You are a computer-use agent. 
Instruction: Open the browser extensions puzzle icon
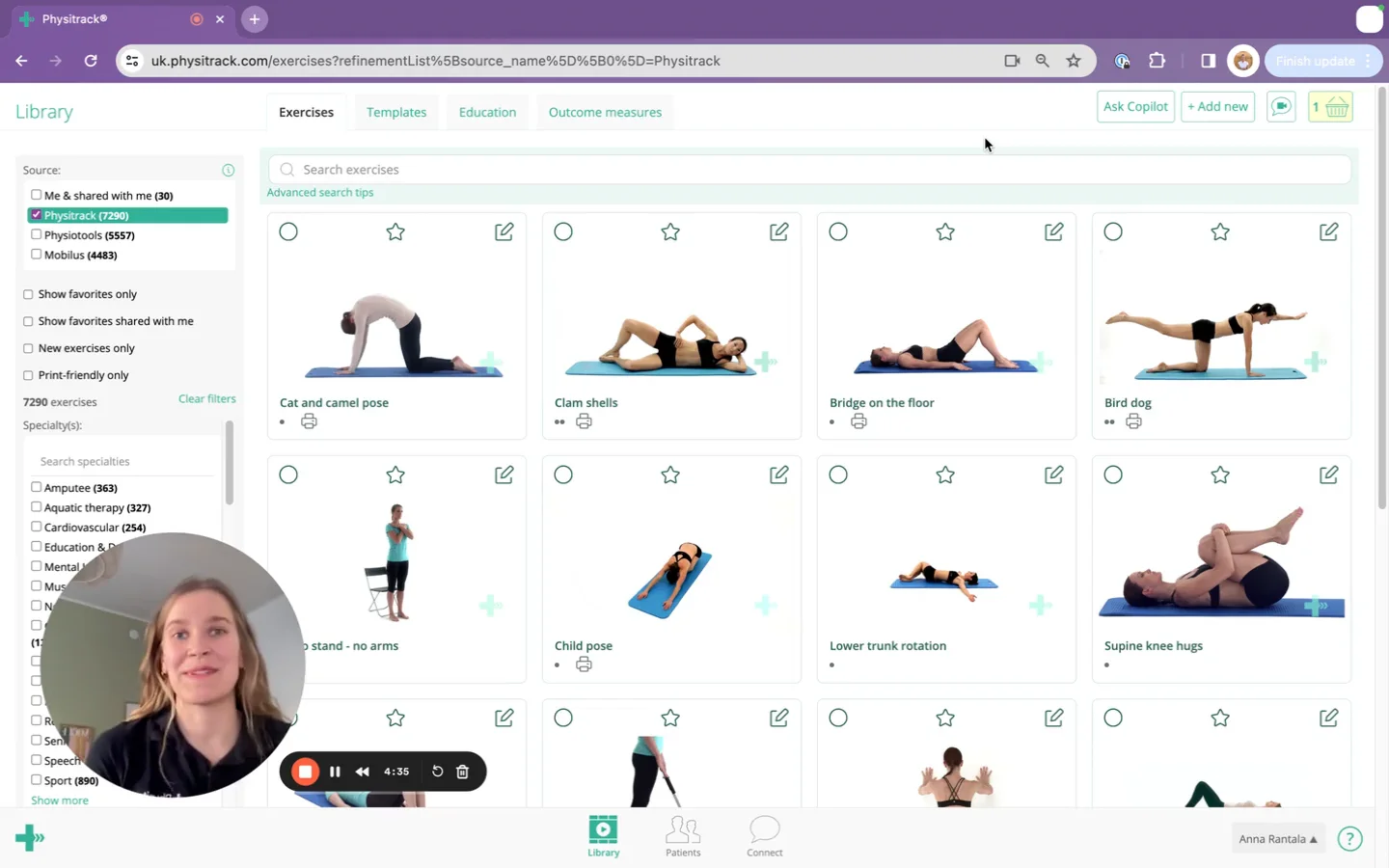point(1157,61)
